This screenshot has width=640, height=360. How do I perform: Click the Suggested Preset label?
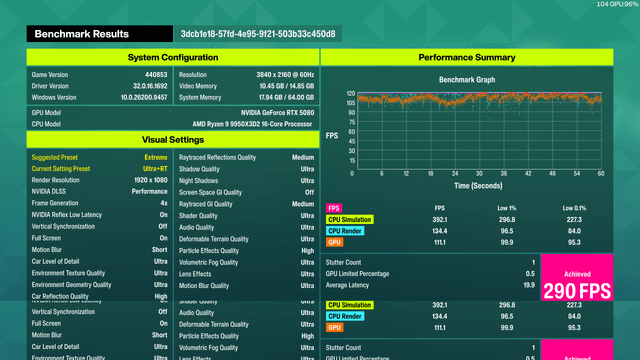55,158
